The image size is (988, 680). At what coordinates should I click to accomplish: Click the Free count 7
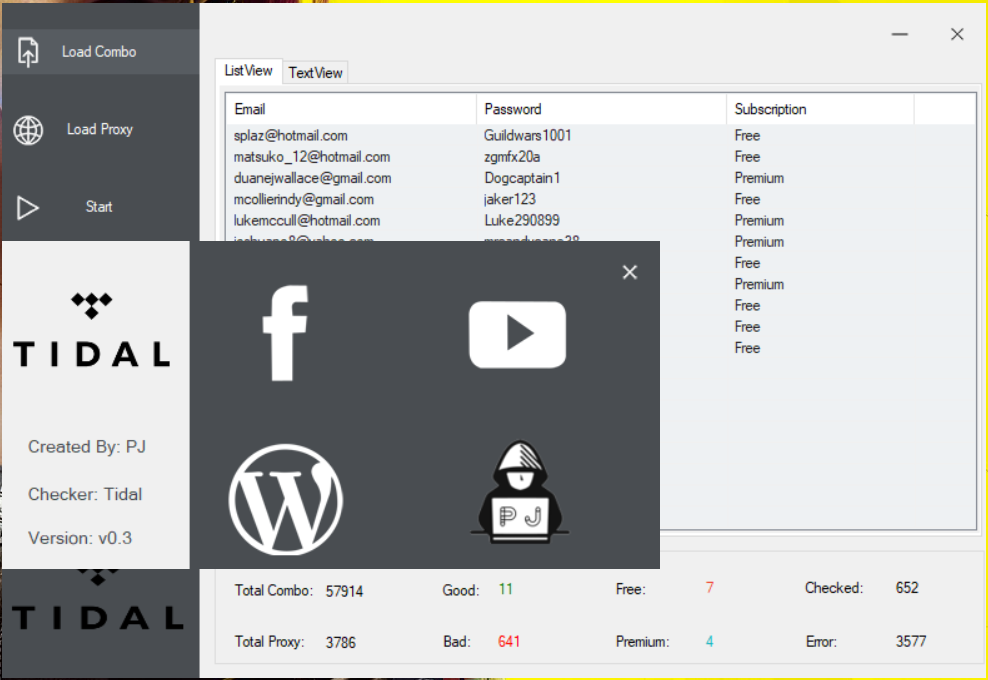(x=709, y=588)
